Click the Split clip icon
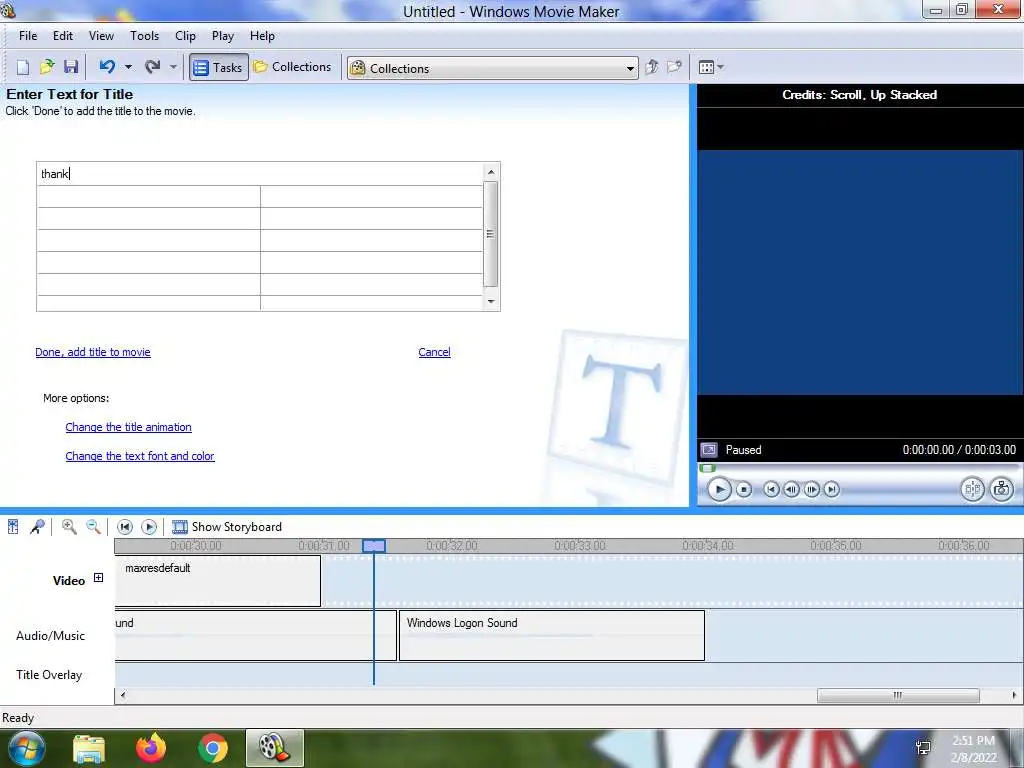This screenshot has height=768, width=1024. point(972,489)
